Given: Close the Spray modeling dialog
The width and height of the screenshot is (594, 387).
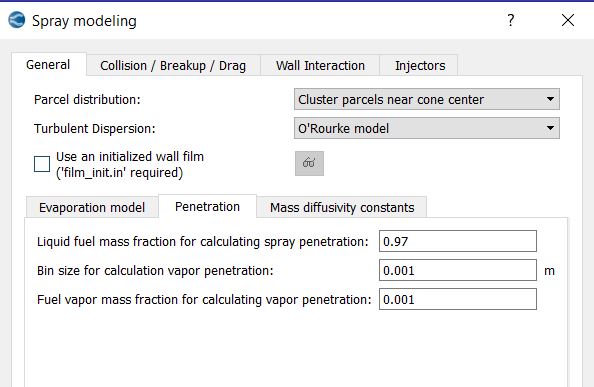Looking at the screenshot, I should pyautogui.click(x=567, y=20).
